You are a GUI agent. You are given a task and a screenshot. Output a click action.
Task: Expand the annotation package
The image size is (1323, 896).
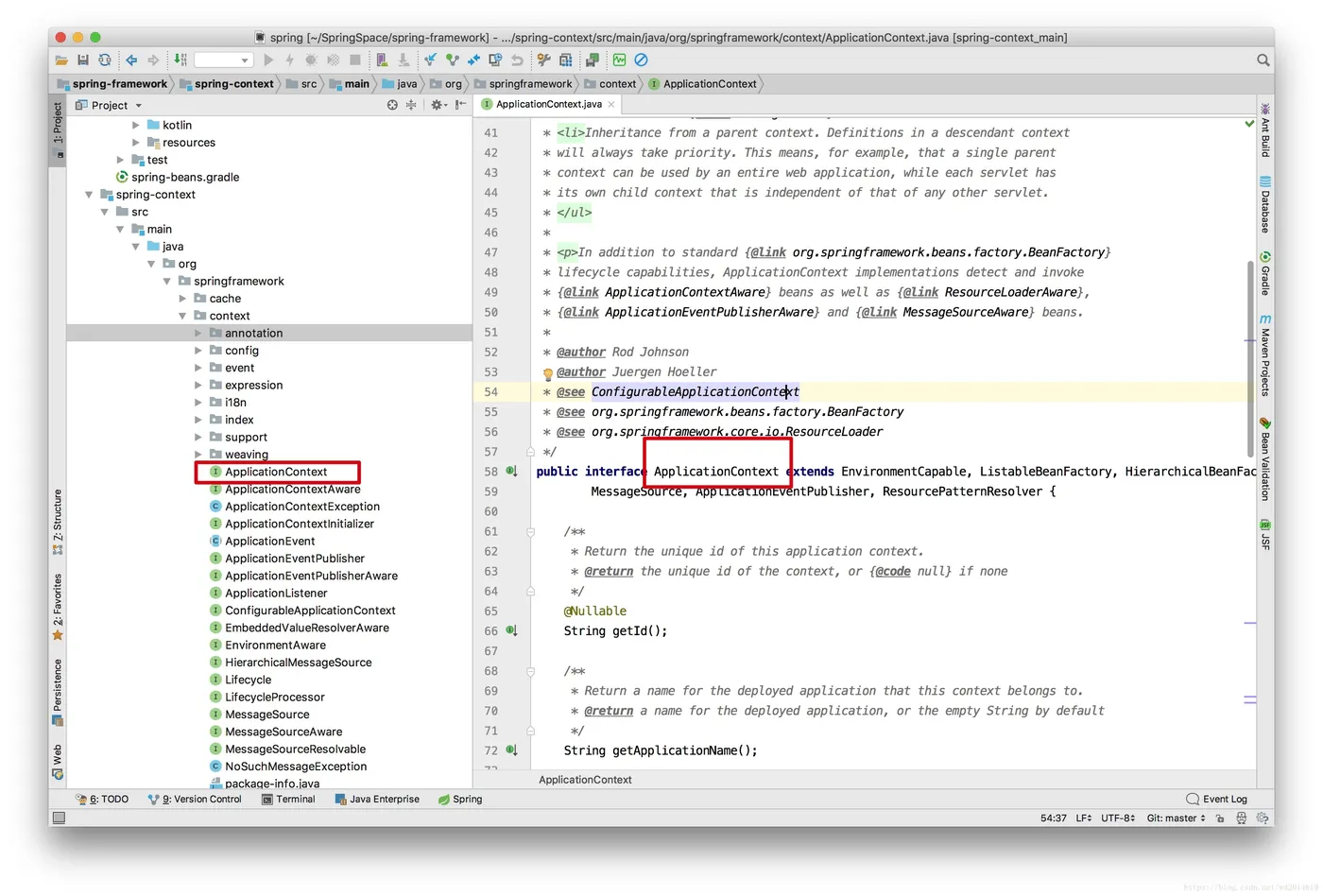(198, 333)
